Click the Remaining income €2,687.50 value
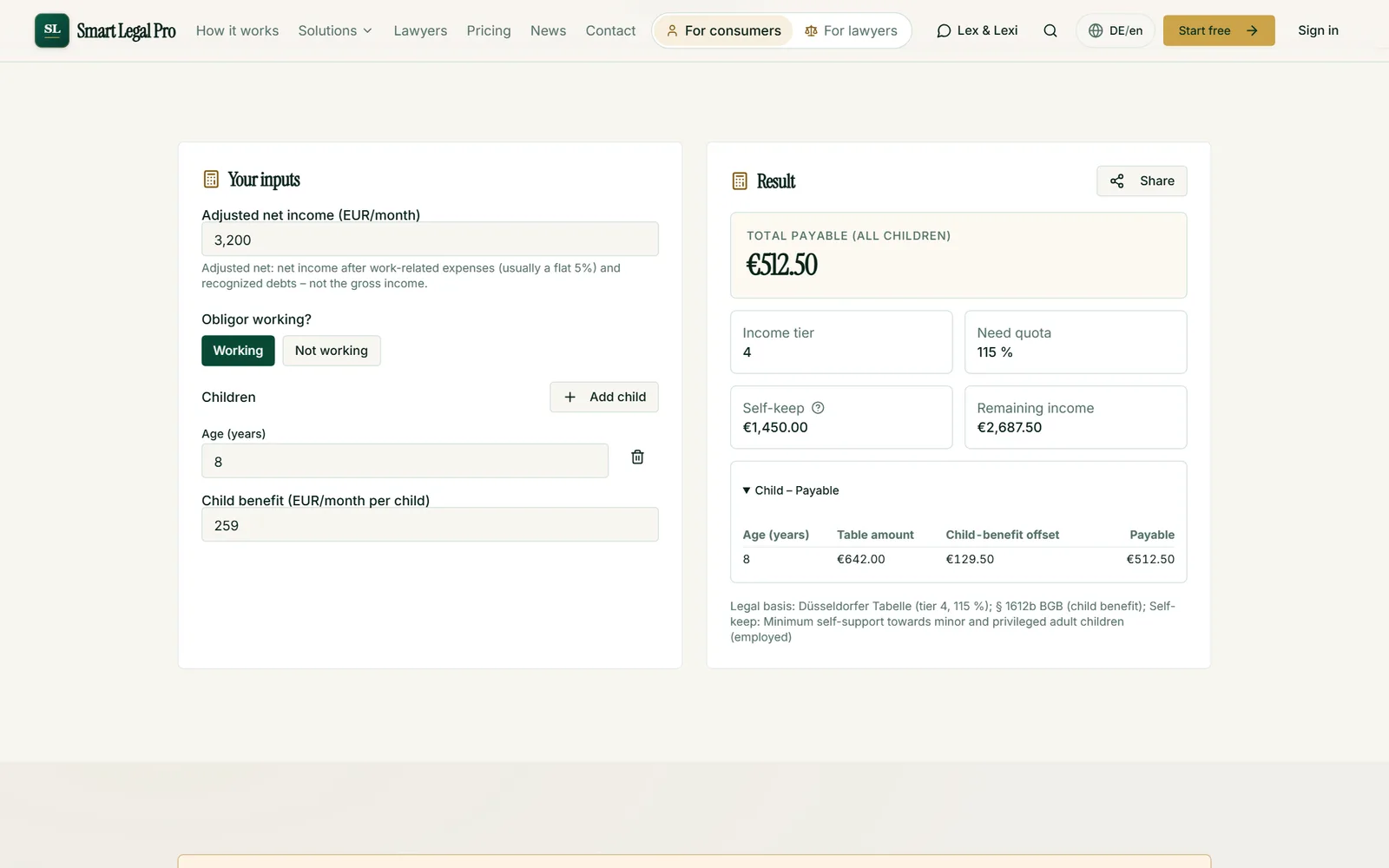The height and width of the screenshot is (868, 1389). tap(1009, 427)
